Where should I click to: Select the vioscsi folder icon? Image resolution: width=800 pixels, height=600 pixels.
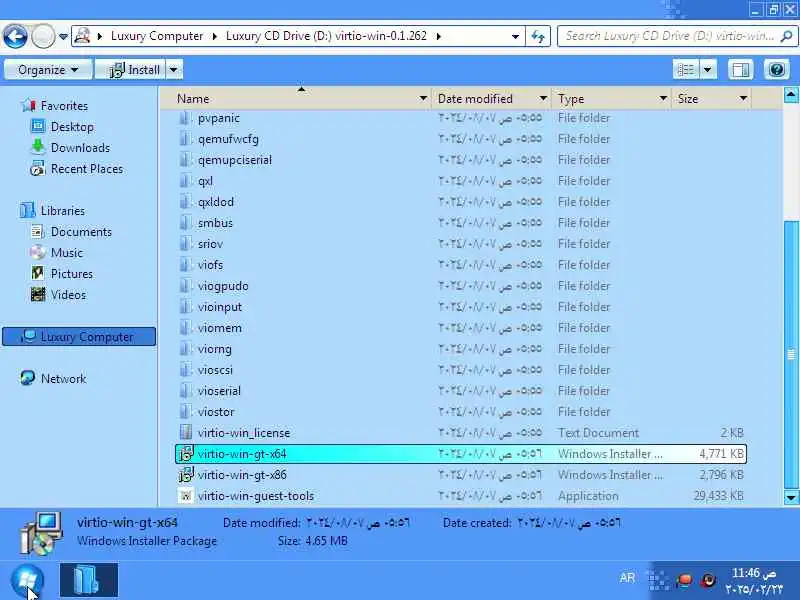tap(186, 369)
